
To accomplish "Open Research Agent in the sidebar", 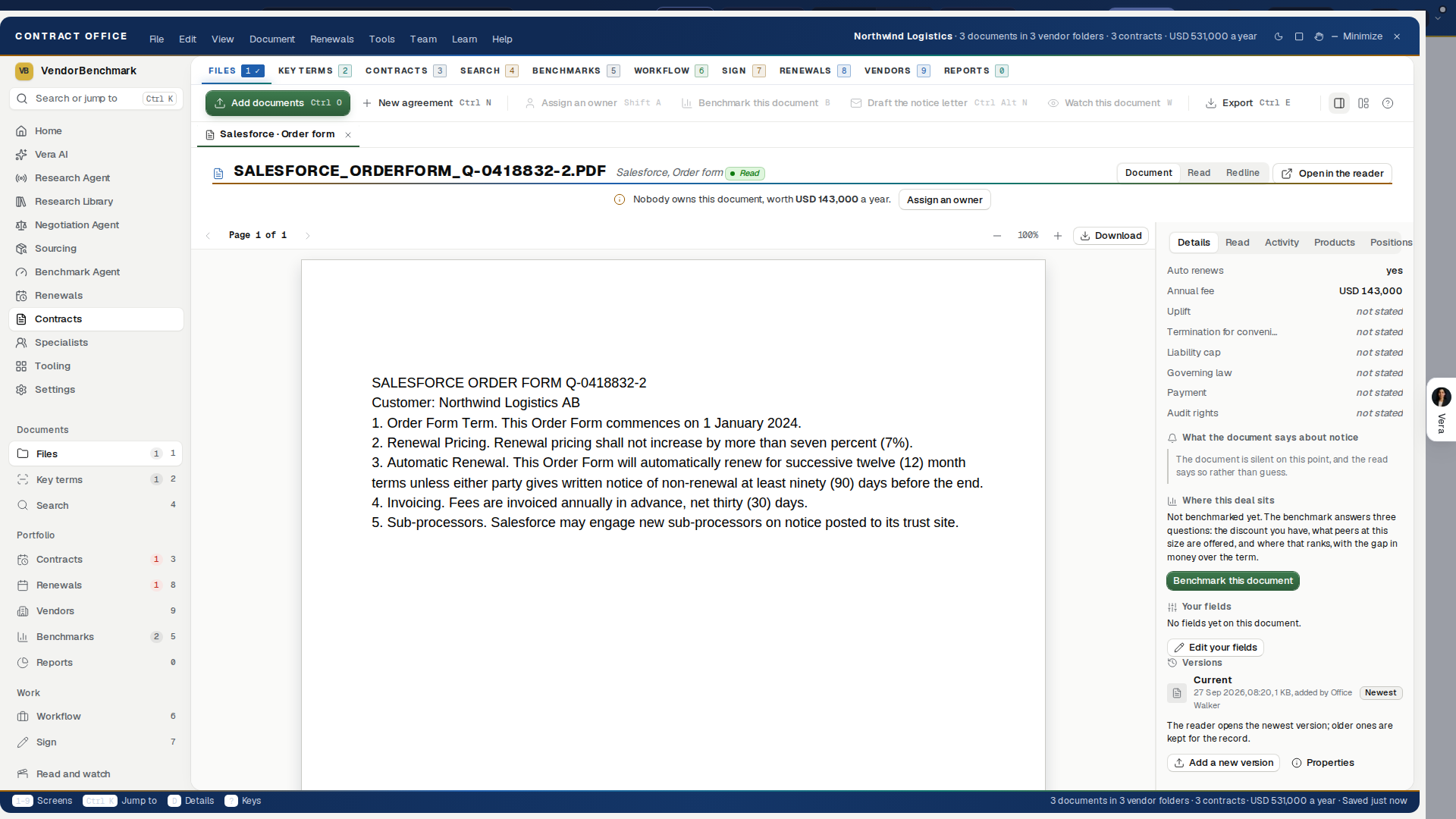I will (96, 177).
